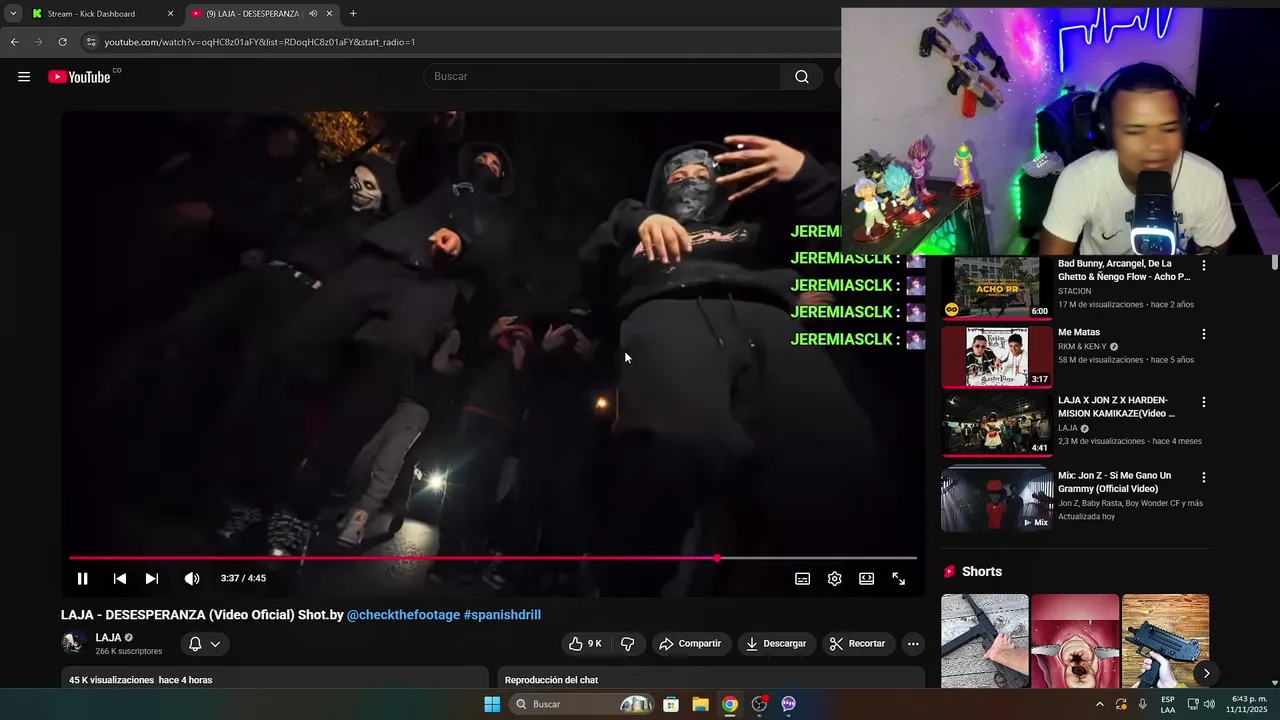The image size is (1280, 720).
Task: Open the LAJA channel avatar
Action: click(73, 643)
